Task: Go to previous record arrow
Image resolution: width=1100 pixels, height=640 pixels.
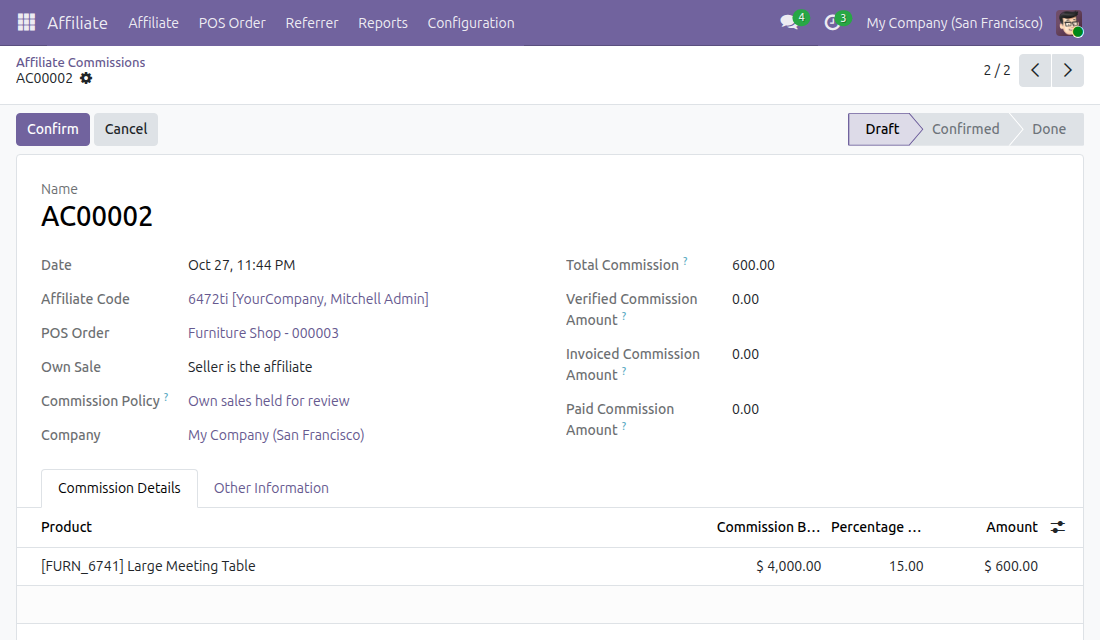Action: point(1035,70)
